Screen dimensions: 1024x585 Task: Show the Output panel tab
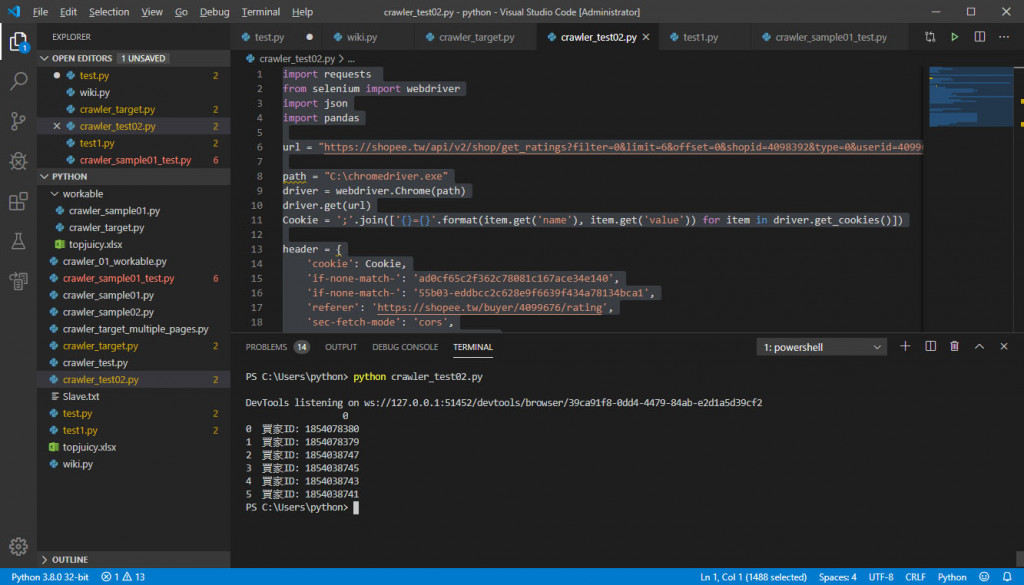(x=341, y=347)
